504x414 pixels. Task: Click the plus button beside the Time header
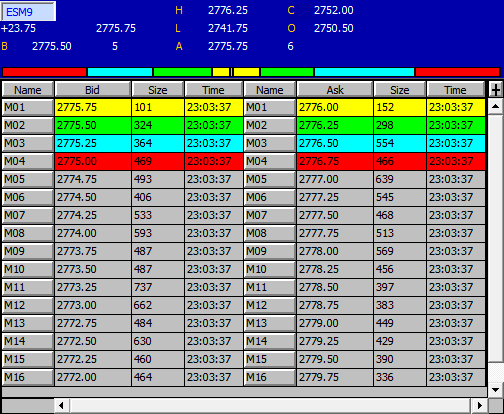tap(496, 90)
